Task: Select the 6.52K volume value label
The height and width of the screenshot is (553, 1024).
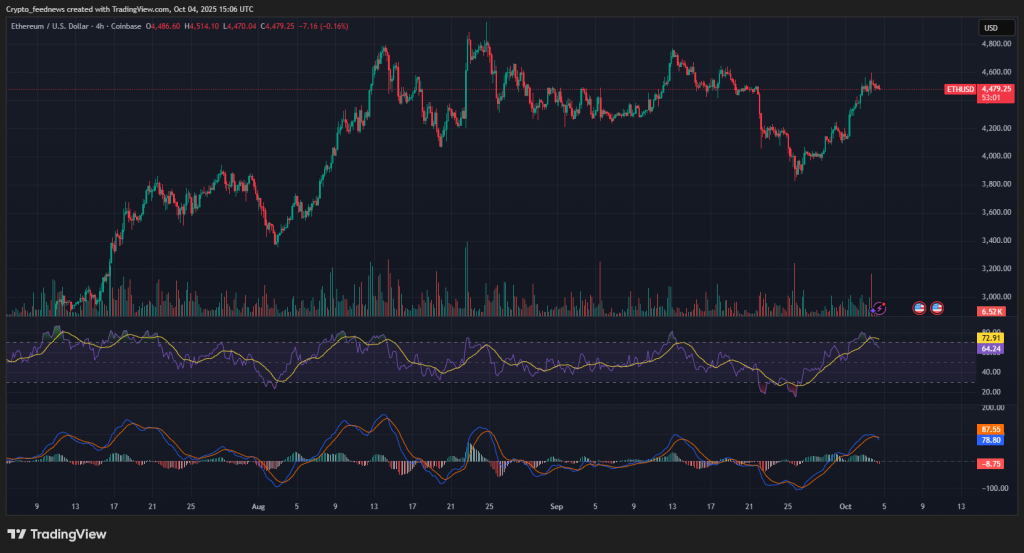Action: pos(992,312)
